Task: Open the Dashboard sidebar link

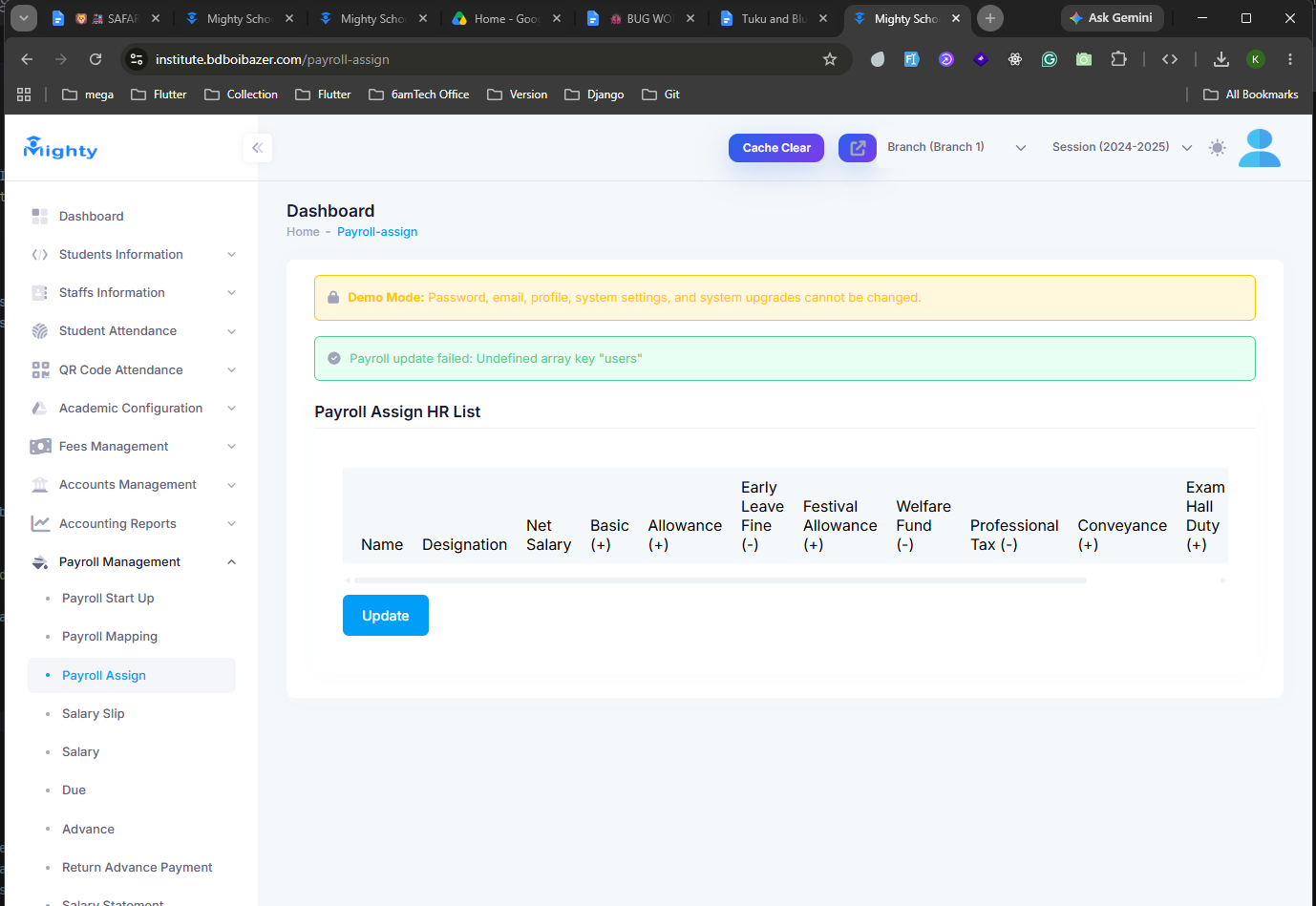Action: (x=92, y=217)
